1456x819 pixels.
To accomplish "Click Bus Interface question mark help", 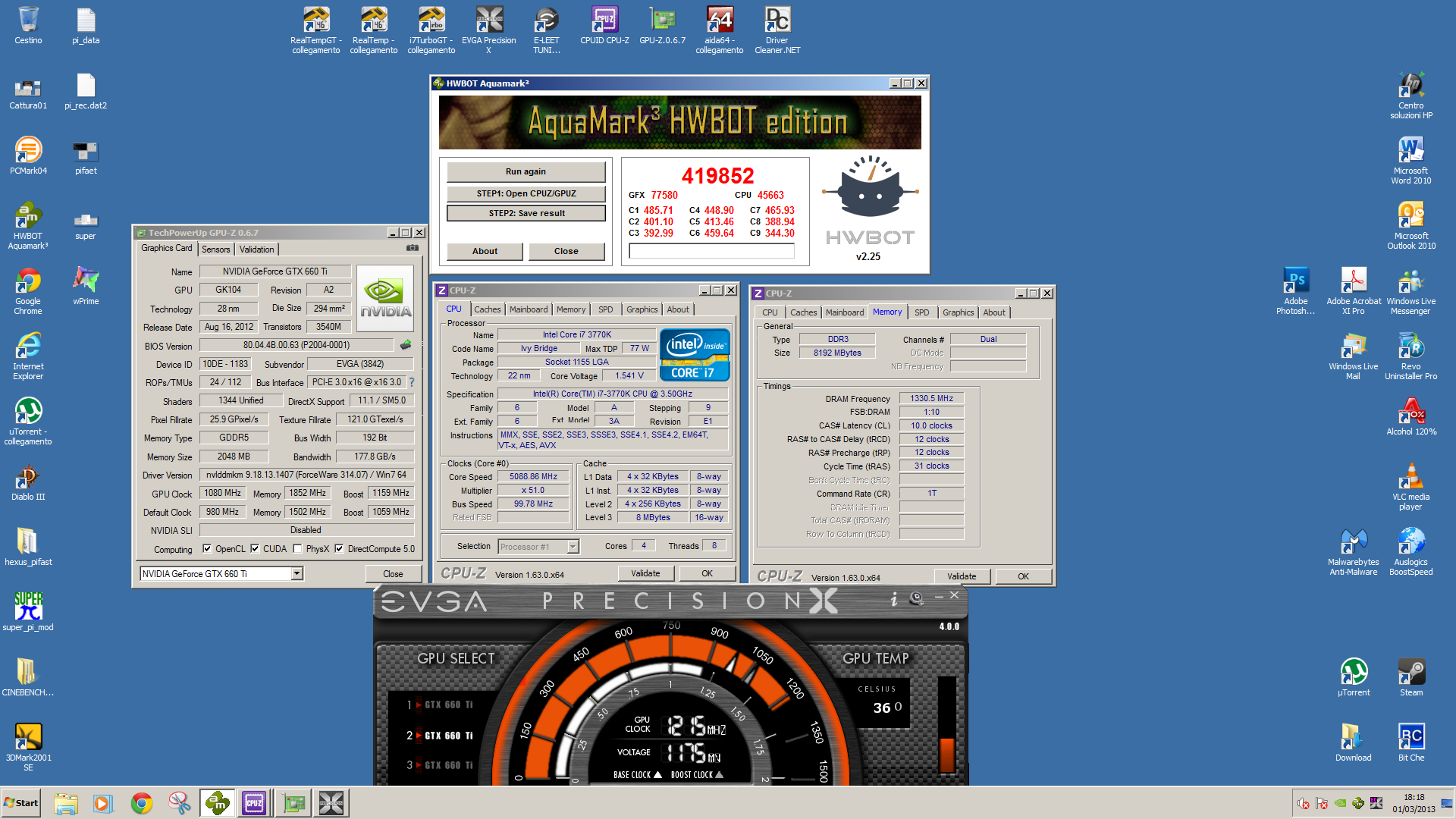I will click(x=412, y=382).
